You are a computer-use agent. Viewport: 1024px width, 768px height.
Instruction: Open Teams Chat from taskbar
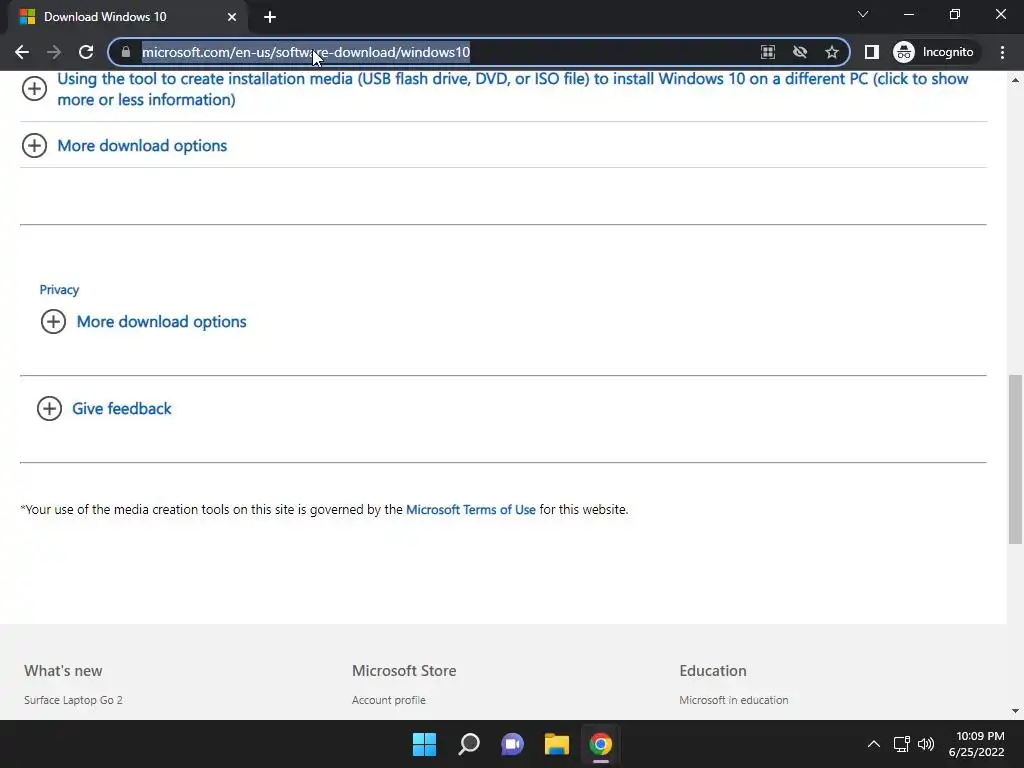click(x=513, y=744)
